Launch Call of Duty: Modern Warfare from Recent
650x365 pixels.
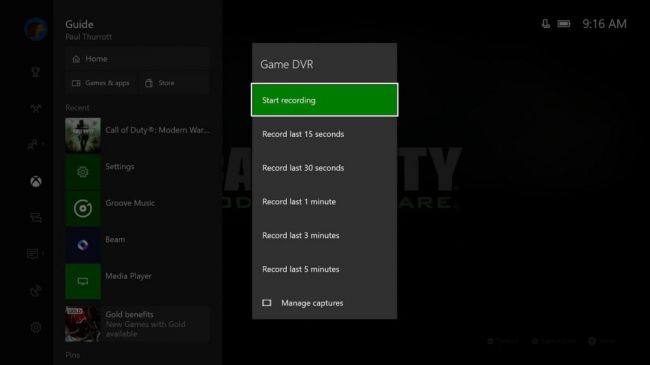[x=137, y=135]
